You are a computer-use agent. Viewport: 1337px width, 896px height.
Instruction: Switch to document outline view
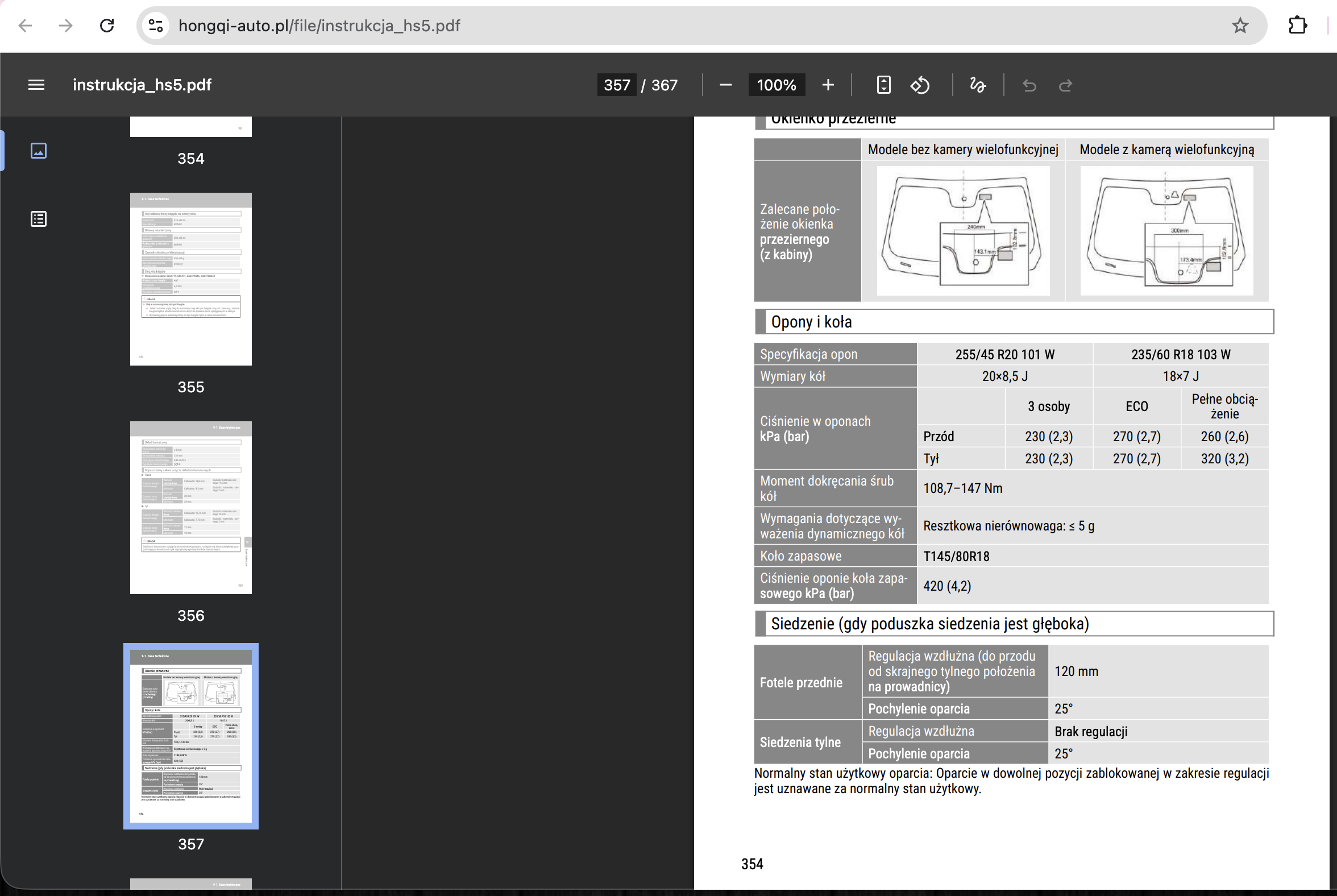(x=38, y=219)
